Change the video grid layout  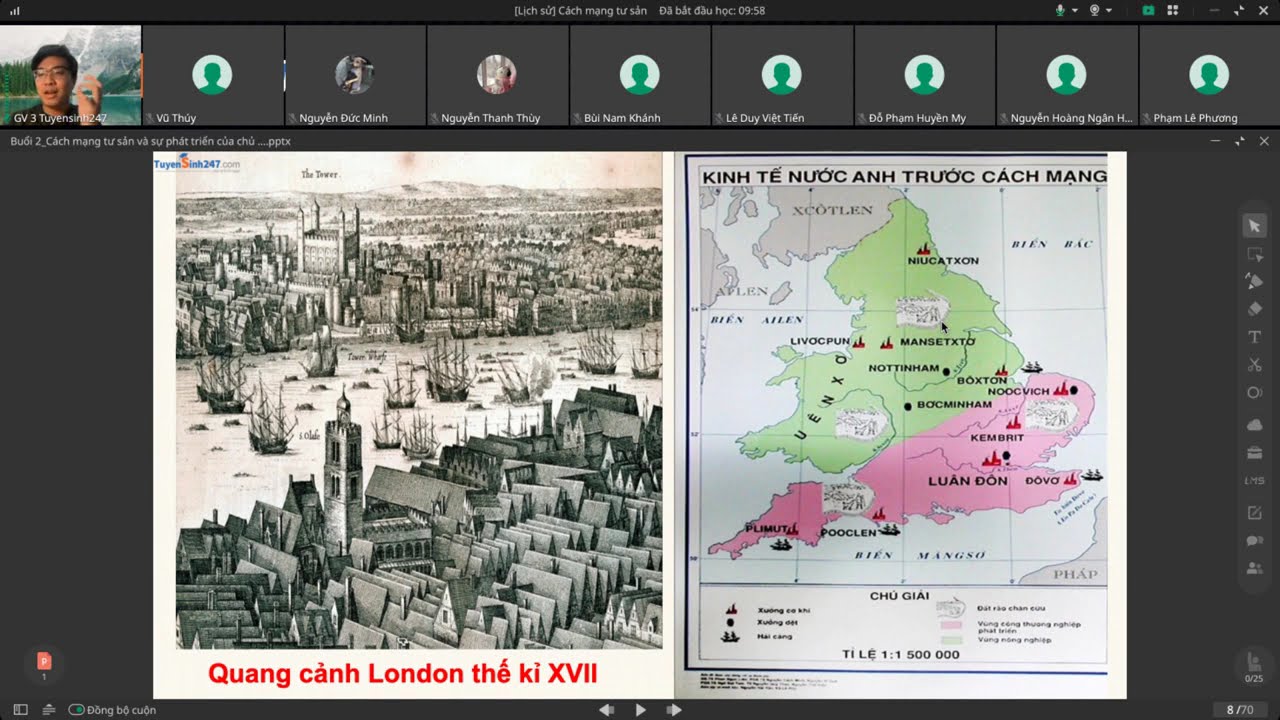[1172, 10]
